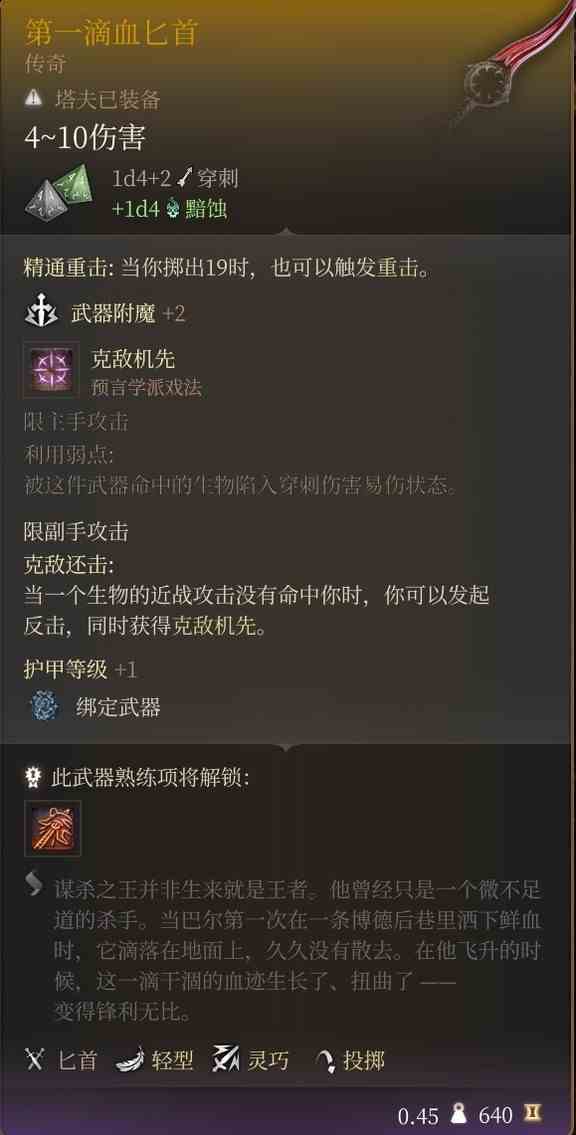Viewport: 576px width, 1135px height.
Task: Click the weight figure icon
Action: click(x=458, y=1114)
